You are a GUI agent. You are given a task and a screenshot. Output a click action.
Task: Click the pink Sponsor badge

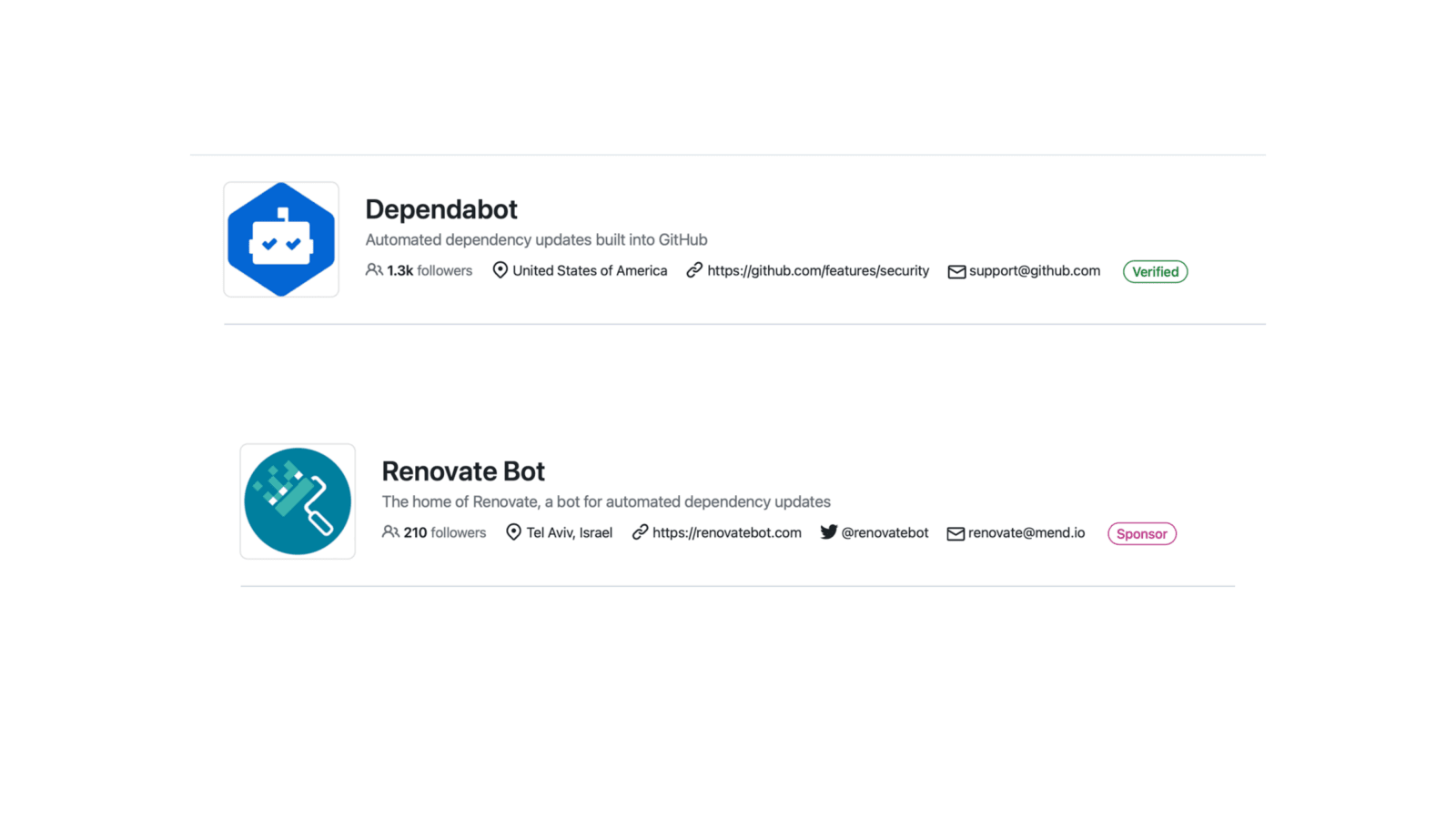point(1142,533)
